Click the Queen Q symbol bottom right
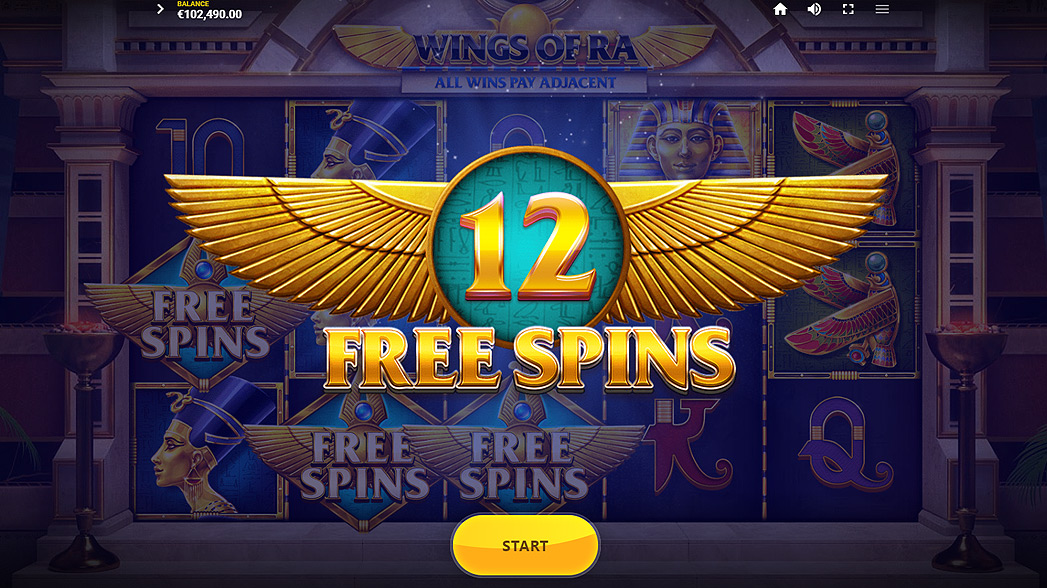 click(x=845, y=444)
